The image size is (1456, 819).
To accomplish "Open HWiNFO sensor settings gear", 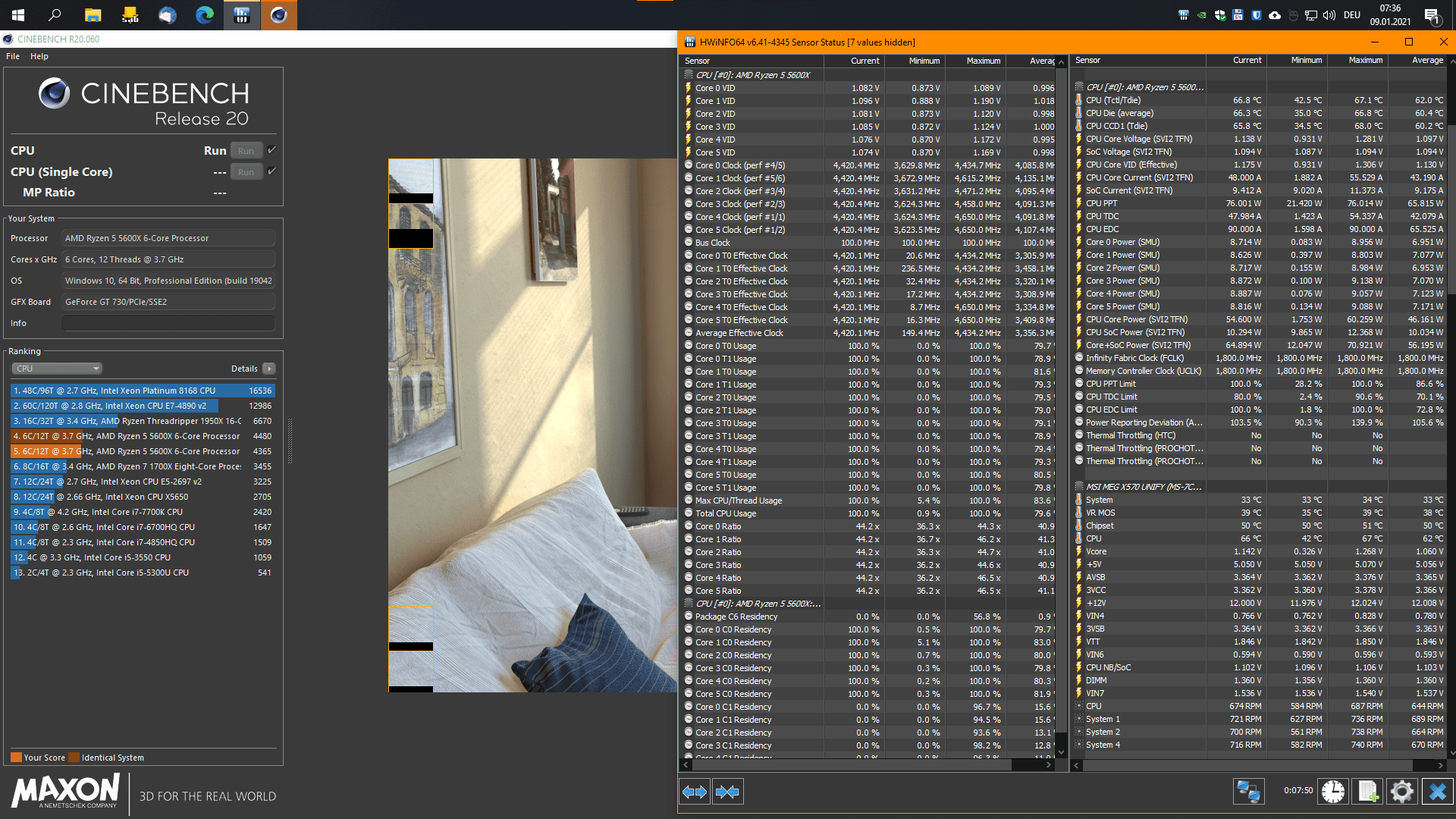I will coord(1402,792).
